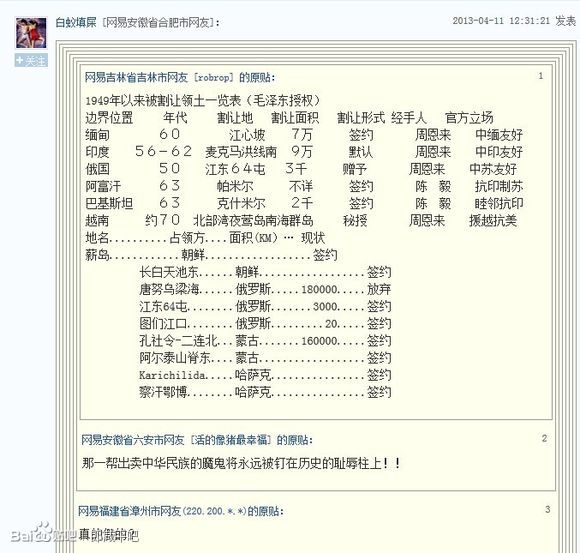Open 白蚁填屎 username profile link
580x553 pixels.
click(76, 23)
